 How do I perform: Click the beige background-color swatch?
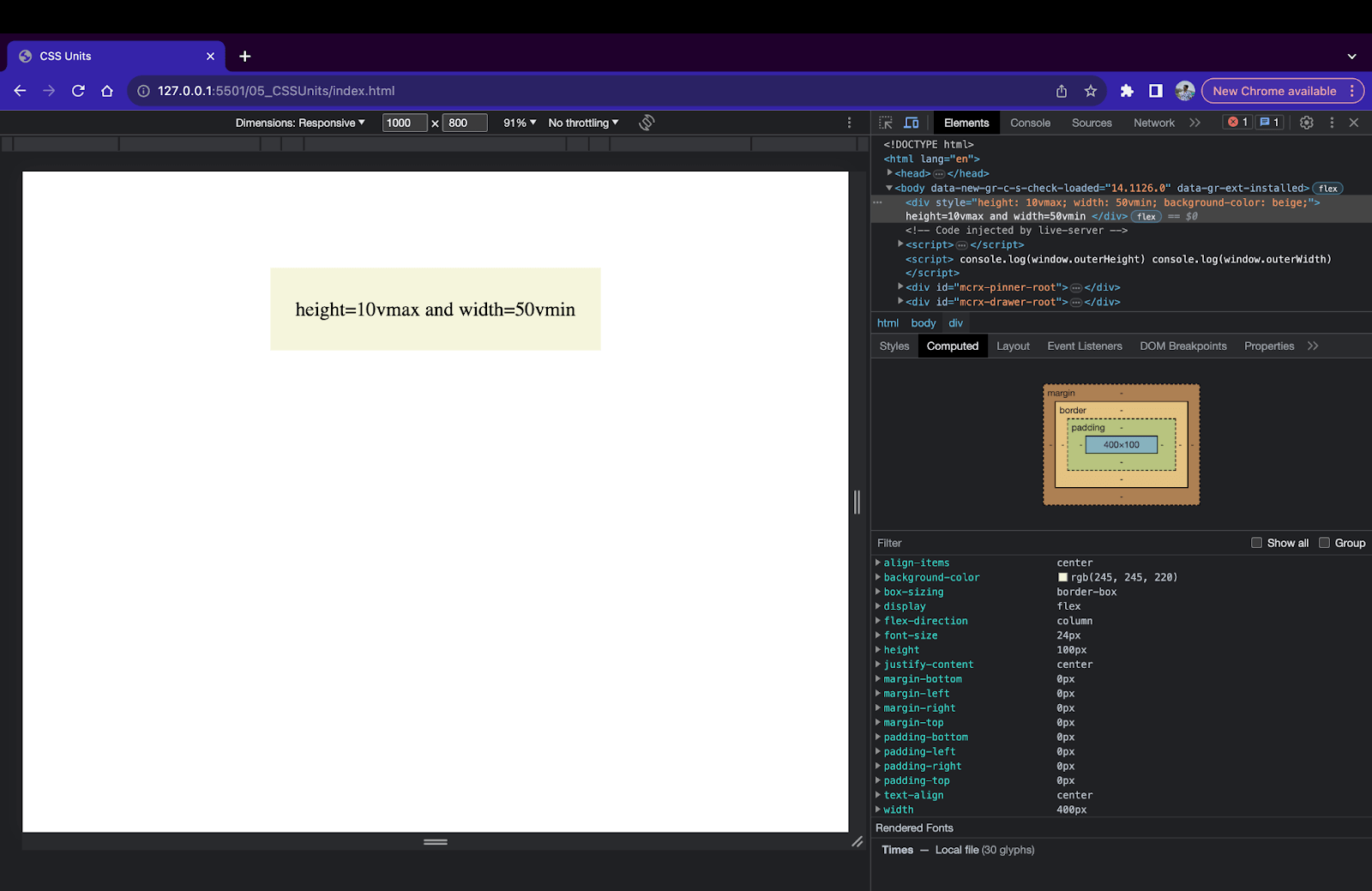coord(1063,577)
